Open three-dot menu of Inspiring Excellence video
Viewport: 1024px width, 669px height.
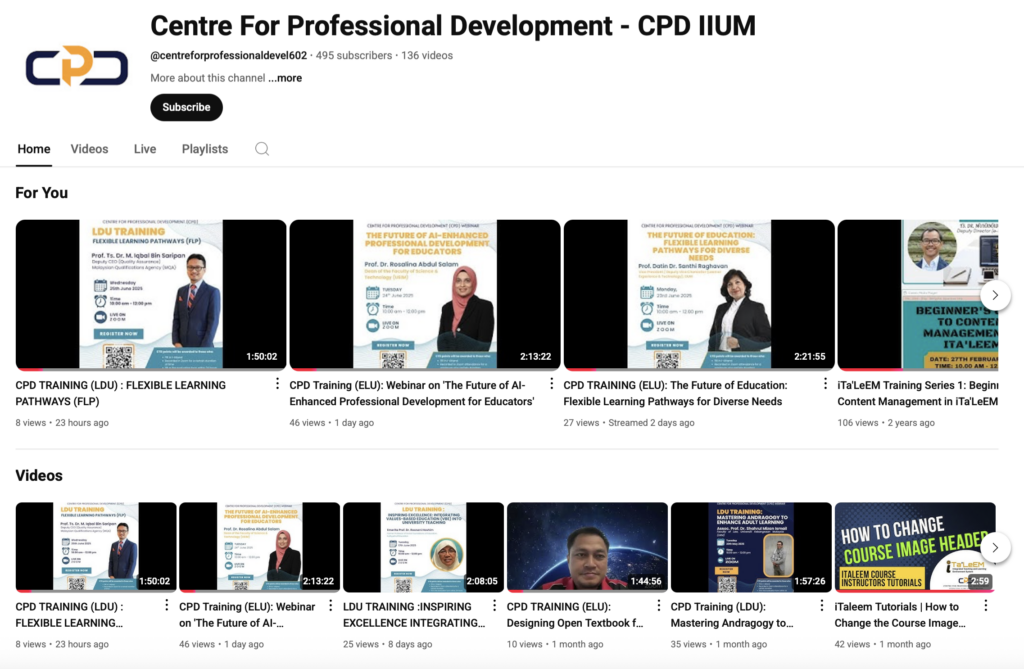[x=494, y=606]
